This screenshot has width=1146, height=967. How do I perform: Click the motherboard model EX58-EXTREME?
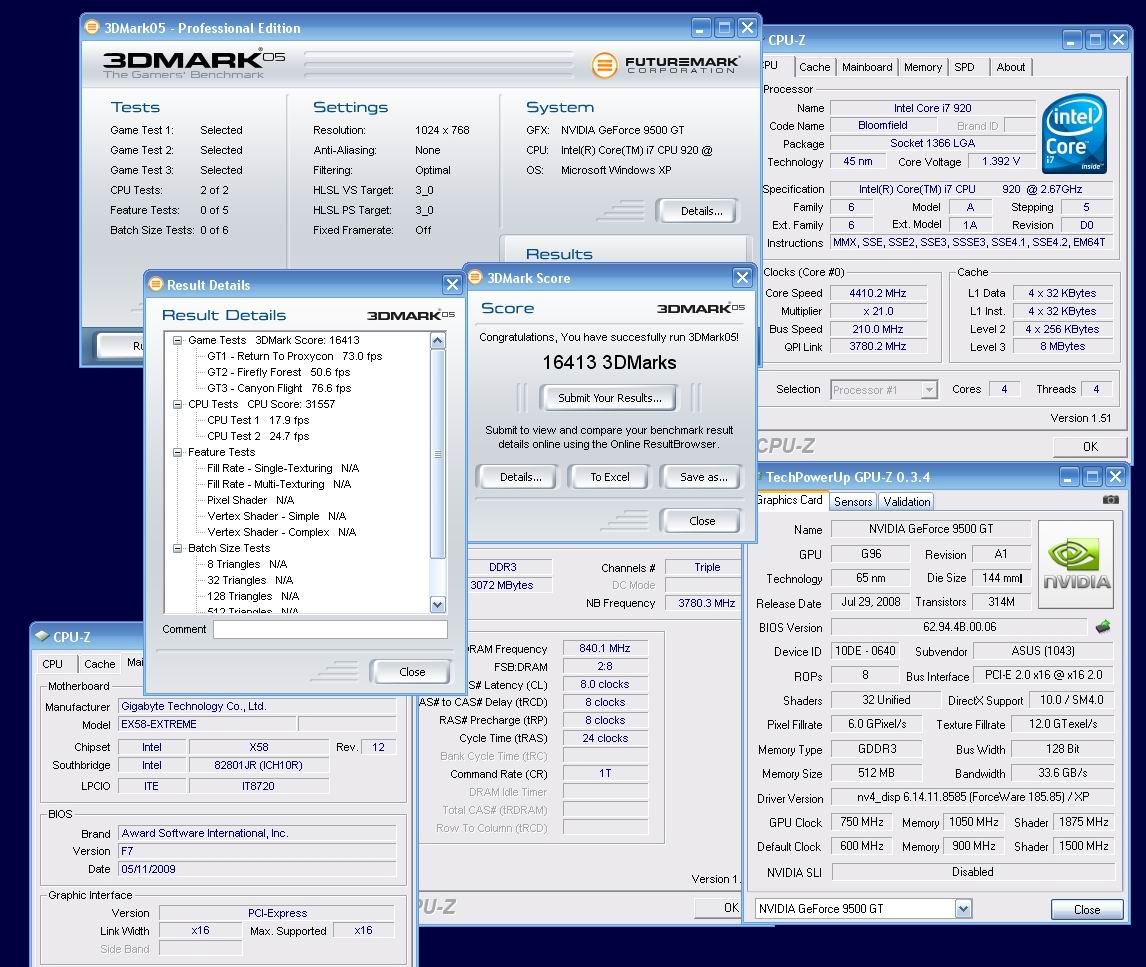point(207,724)
